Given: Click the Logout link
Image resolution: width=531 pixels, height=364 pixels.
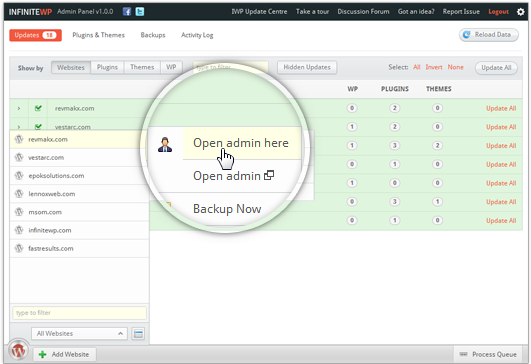Looking at the screenshot, I should [498, 12].
